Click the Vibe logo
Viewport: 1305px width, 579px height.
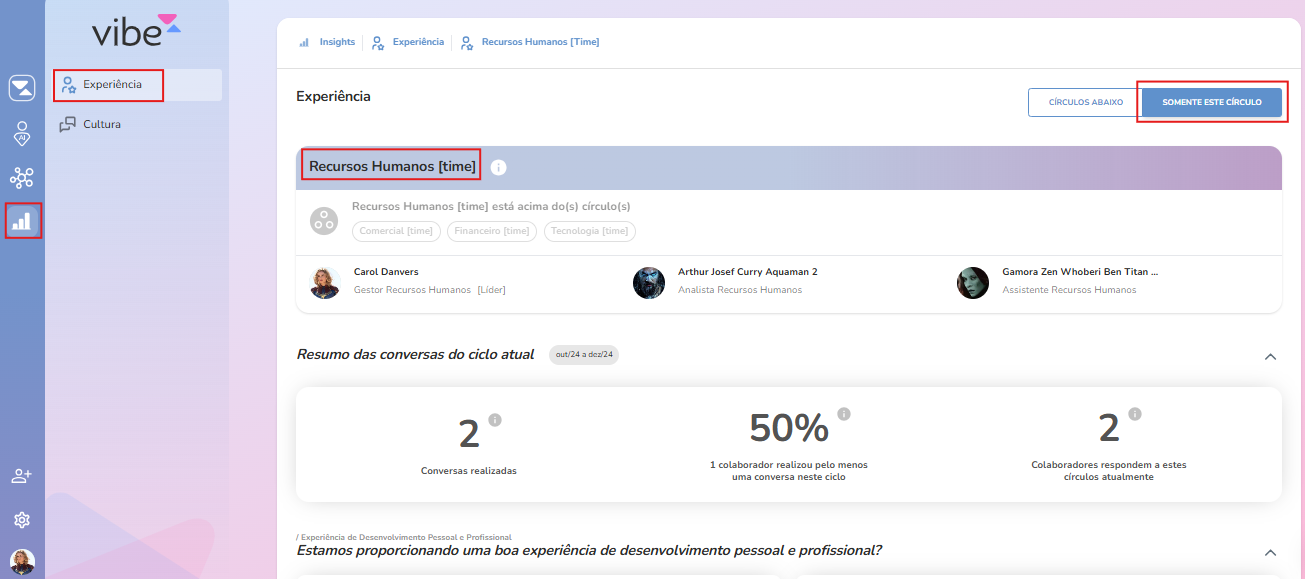tap(137, 30)
